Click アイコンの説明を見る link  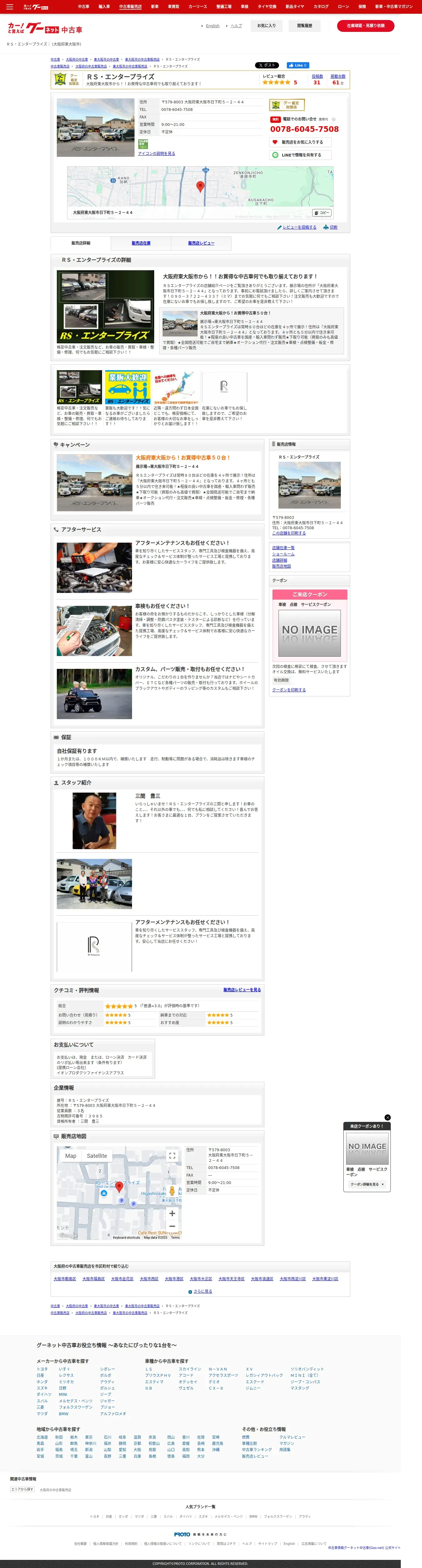tap(156, 153)
